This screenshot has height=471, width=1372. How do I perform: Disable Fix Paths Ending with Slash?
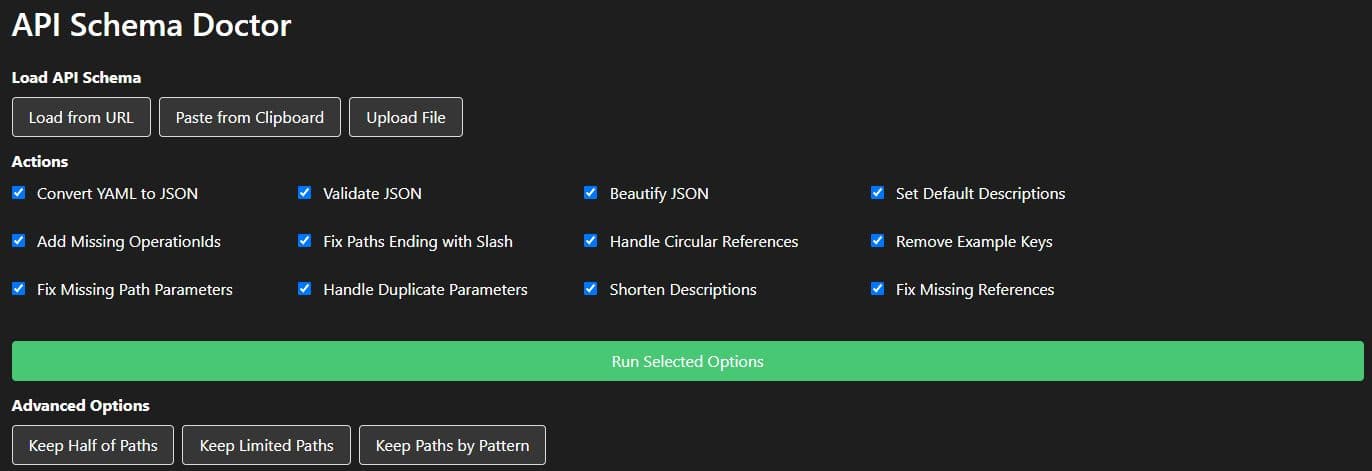click(x=305, y=241)
